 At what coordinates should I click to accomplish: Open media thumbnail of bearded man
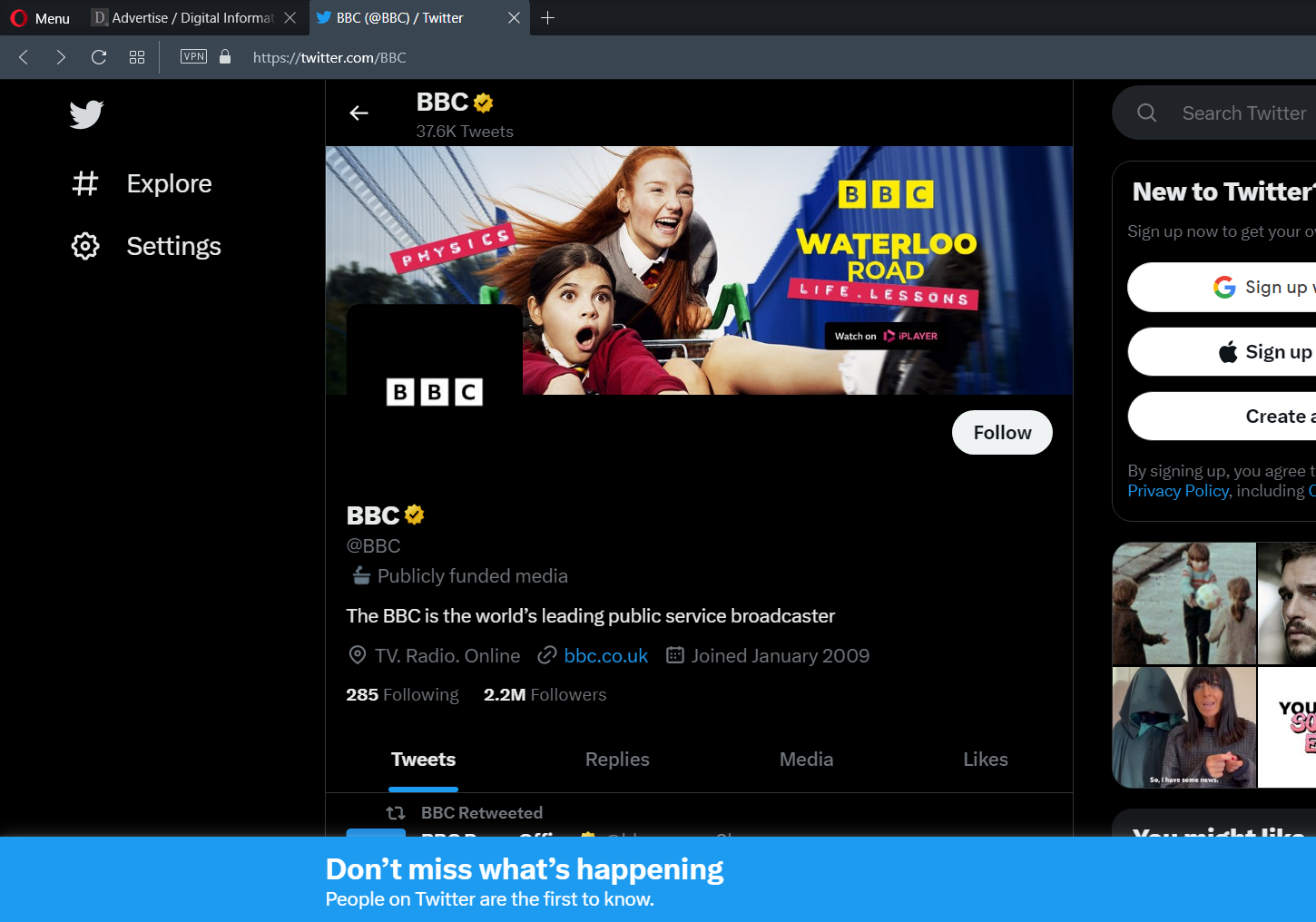[x=1287, y=603]
